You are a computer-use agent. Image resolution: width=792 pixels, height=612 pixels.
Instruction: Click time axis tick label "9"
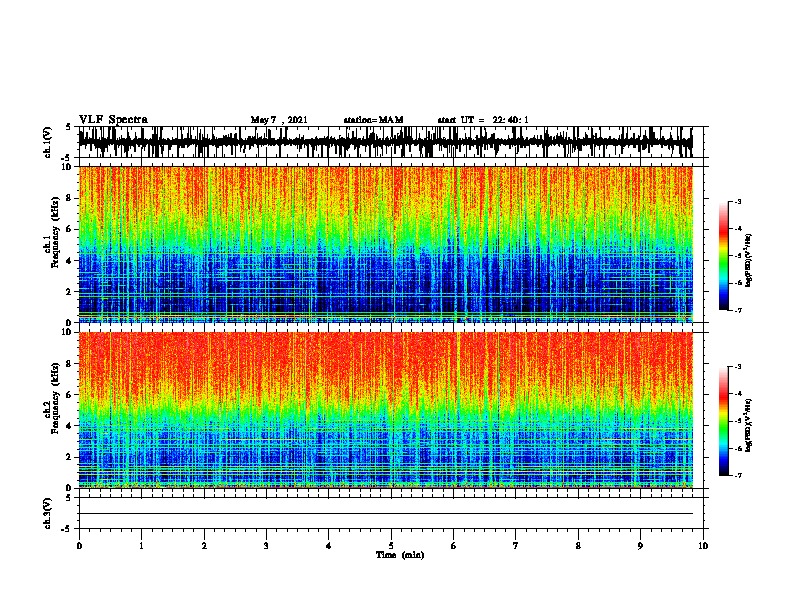[640, 546]
